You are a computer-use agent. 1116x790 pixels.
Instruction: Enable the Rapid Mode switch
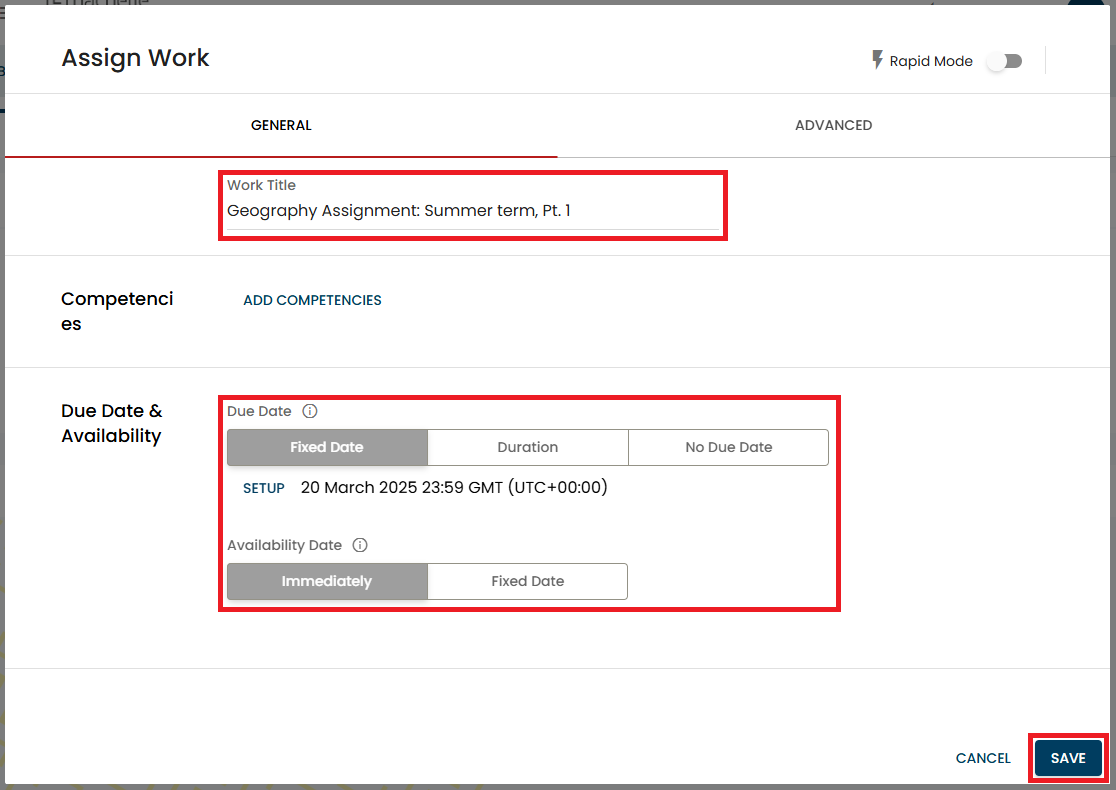tap(1004, 61)
